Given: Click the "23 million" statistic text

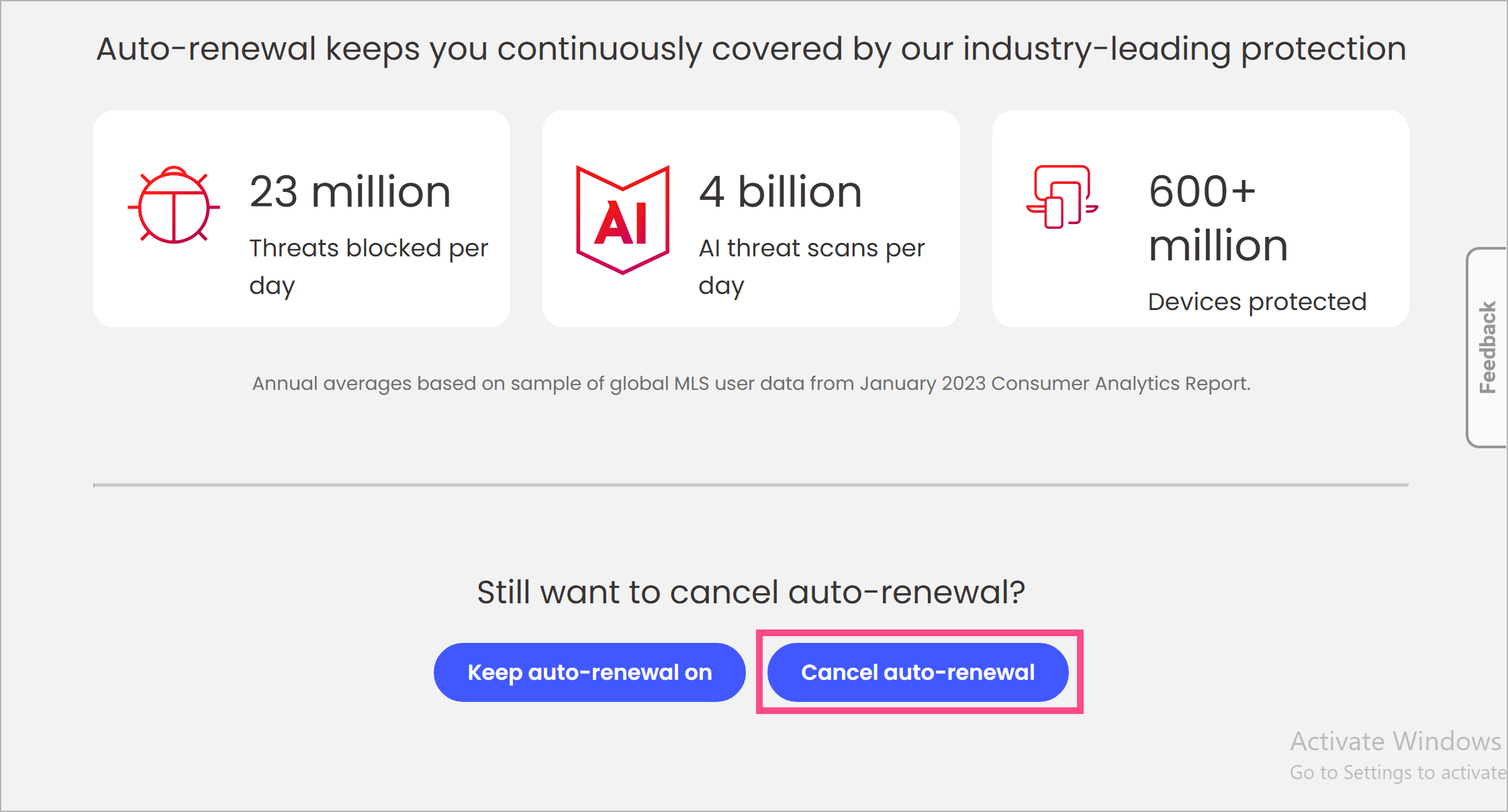Looking at the screenshot, I should (350, 192).
